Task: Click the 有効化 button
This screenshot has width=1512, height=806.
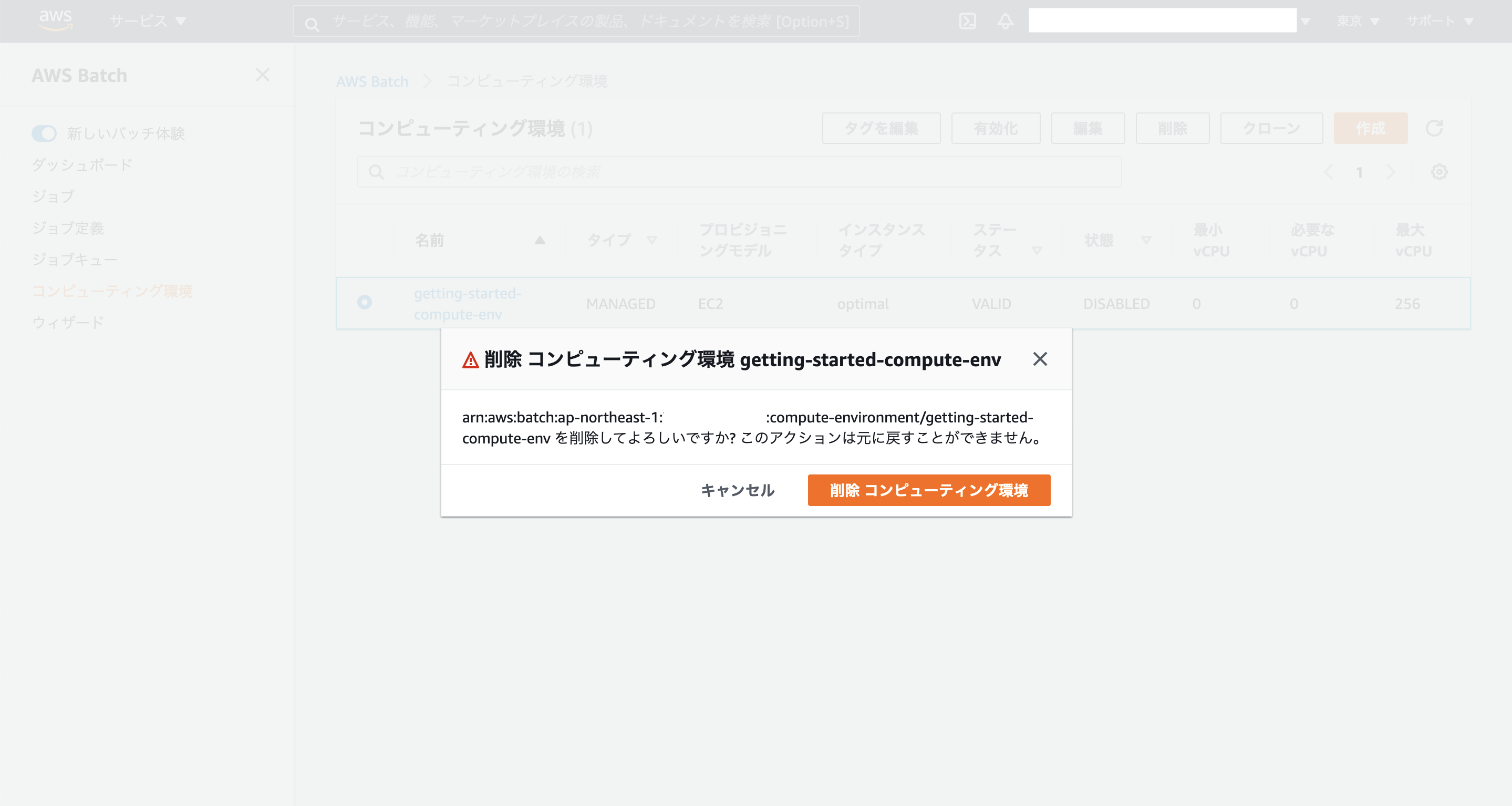Action: [996, 128]
